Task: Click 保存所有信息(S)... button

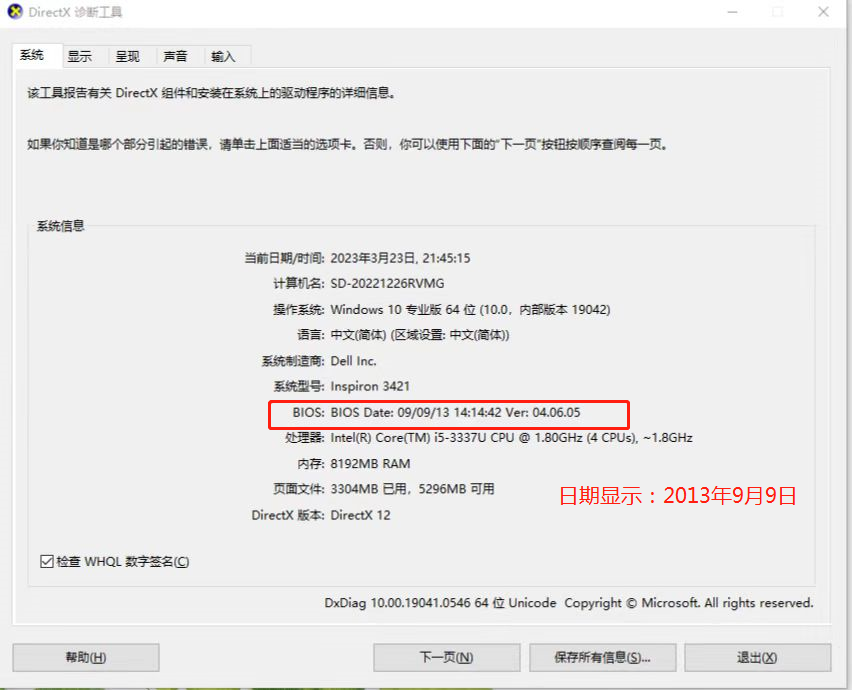Action: coord(603,657)
